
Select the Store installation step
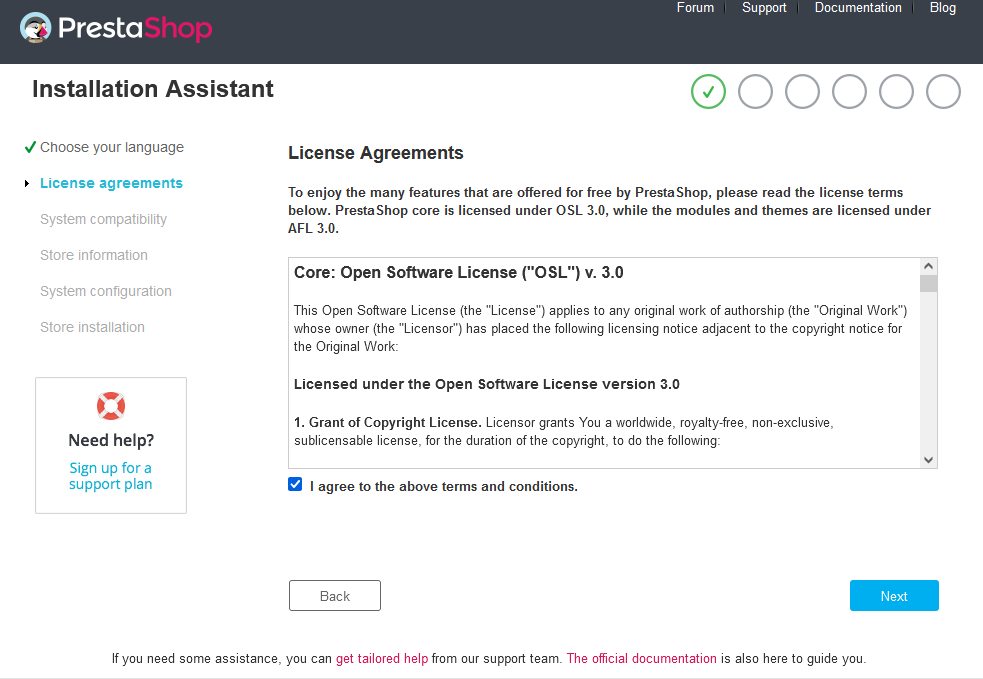coord(92,327)
